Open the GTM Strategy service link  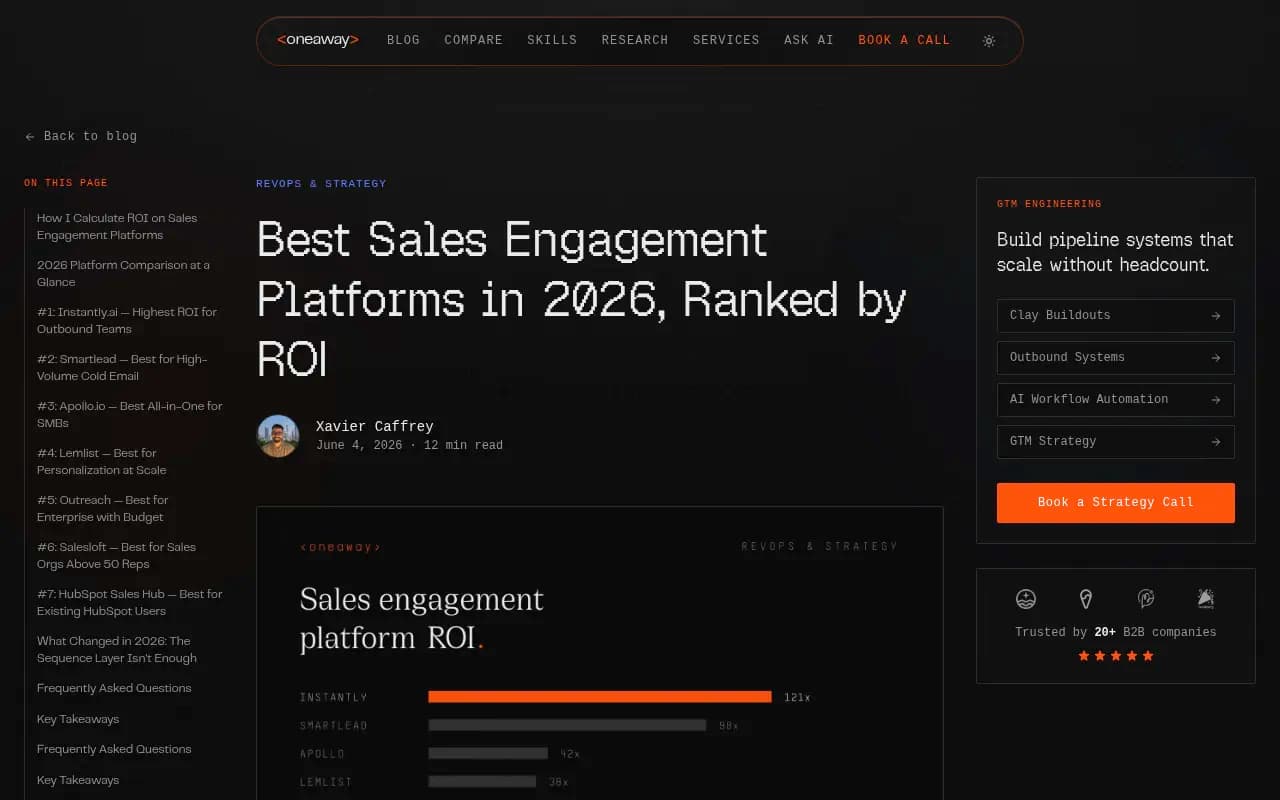[x=1115, y=441]
